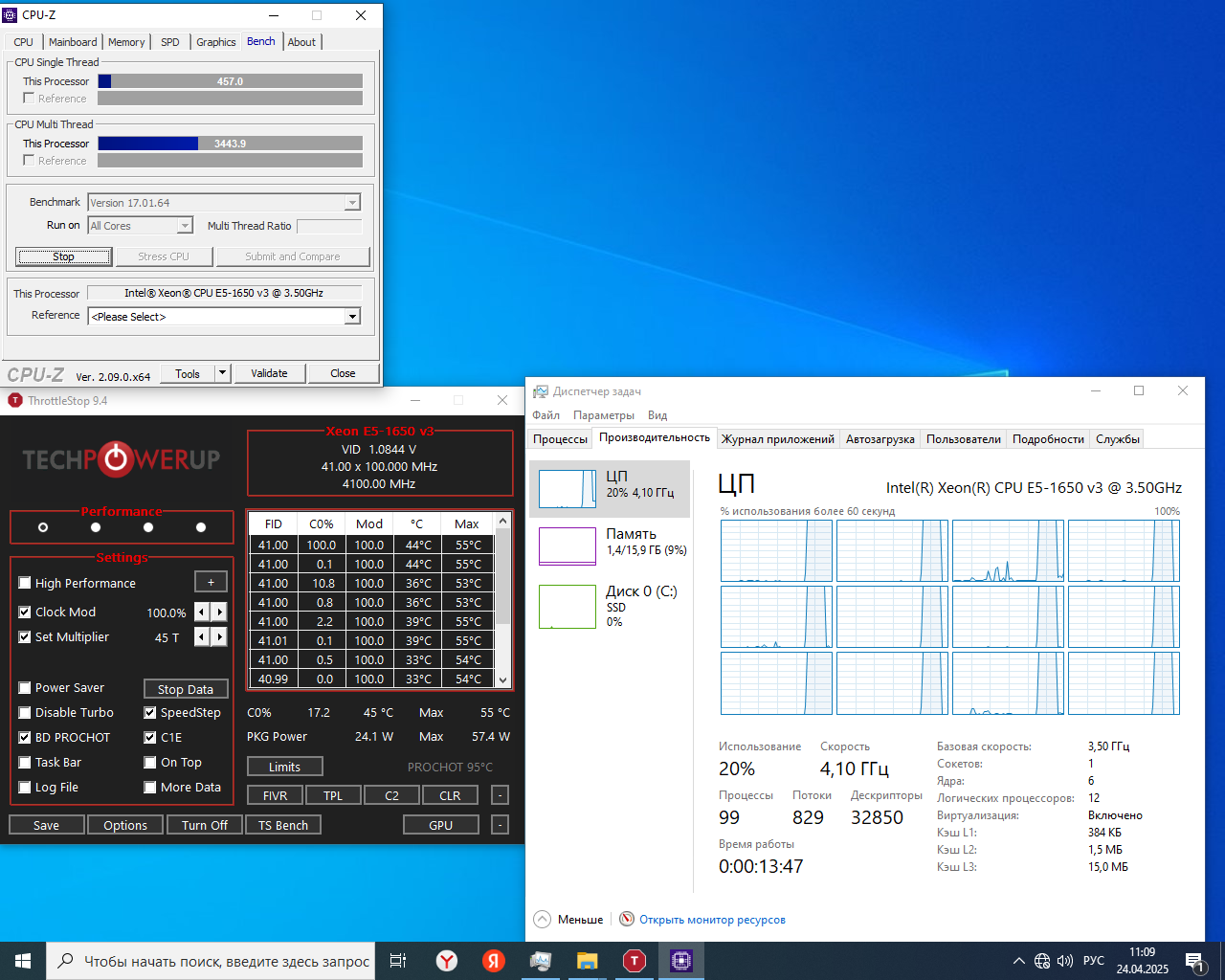1225x980 pixels.
Task: Select the ЦП graph thumbnail in sidebar
Action: pos(568,489)
